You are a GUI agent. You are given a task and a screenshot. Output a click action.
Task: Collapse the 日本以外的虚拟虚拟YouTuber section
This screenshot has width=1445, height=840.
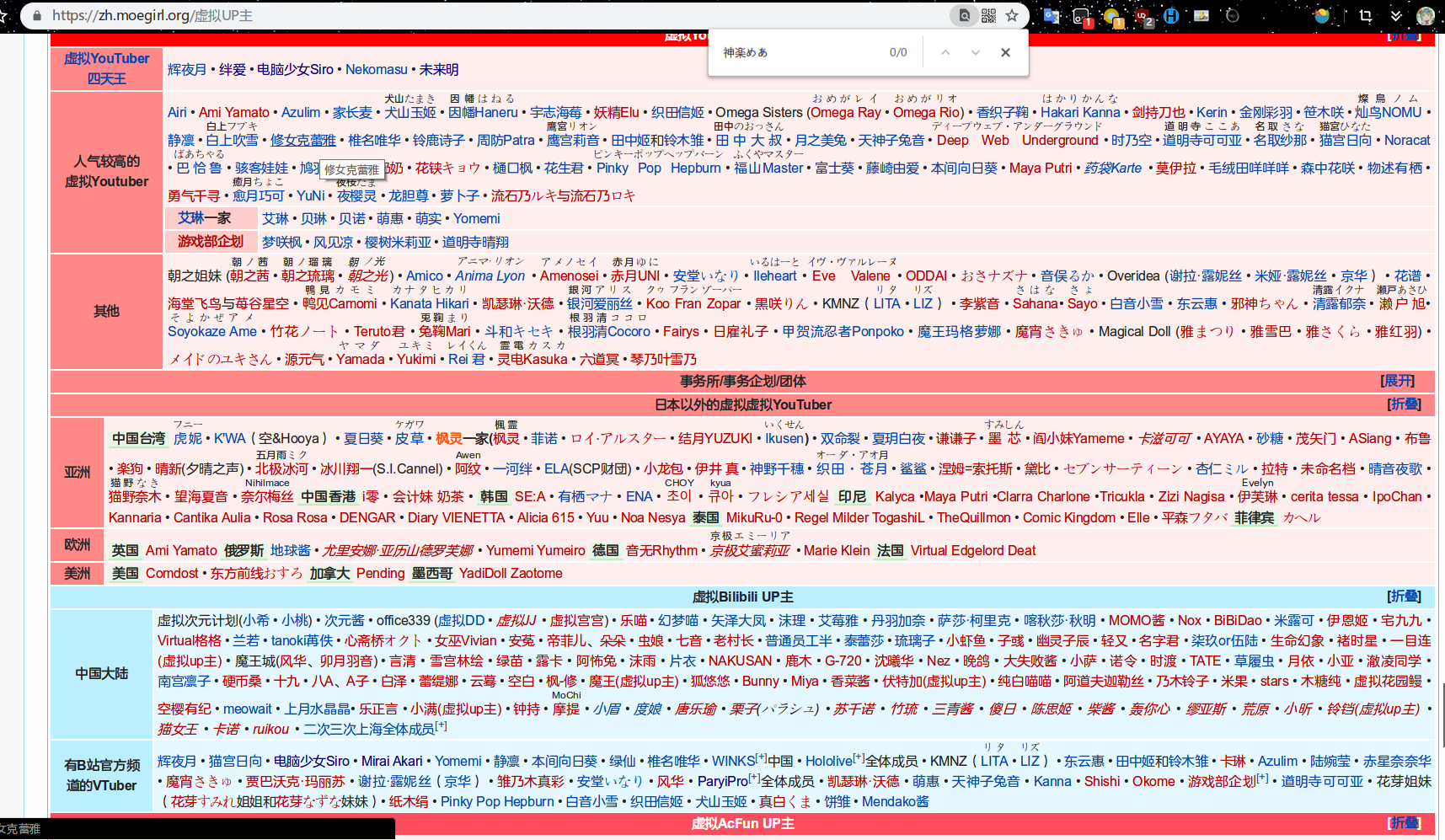point(1404,404)
